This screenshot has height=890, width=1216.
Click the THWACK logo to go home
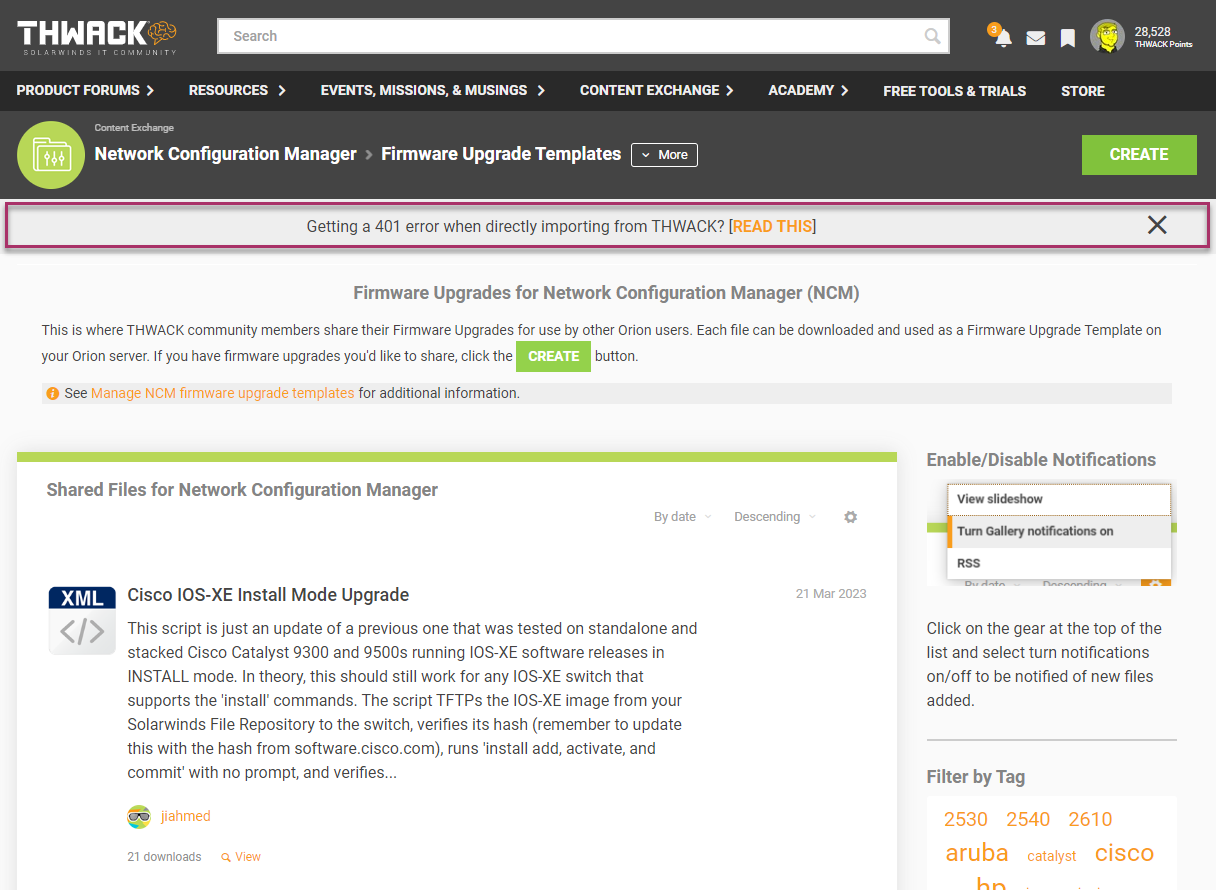coord(97,36)
